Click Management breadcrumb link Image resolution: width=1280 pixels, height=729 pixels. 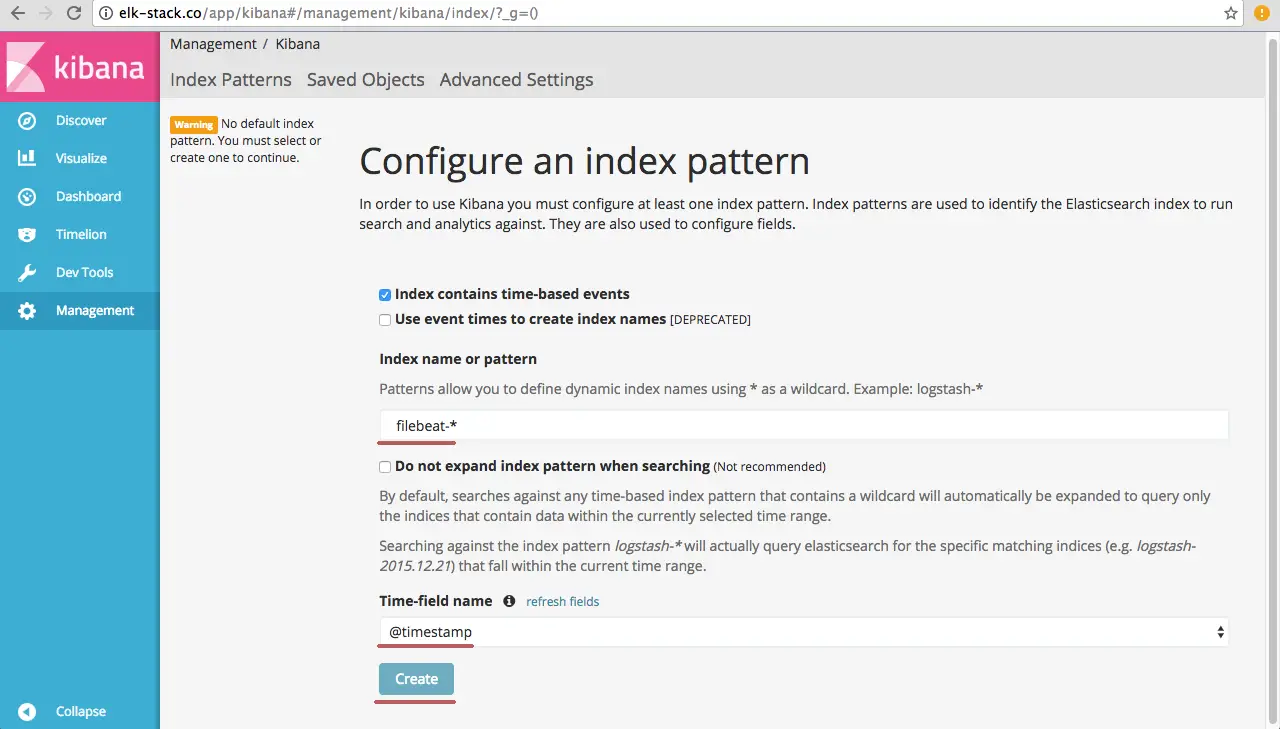(213, 44)
